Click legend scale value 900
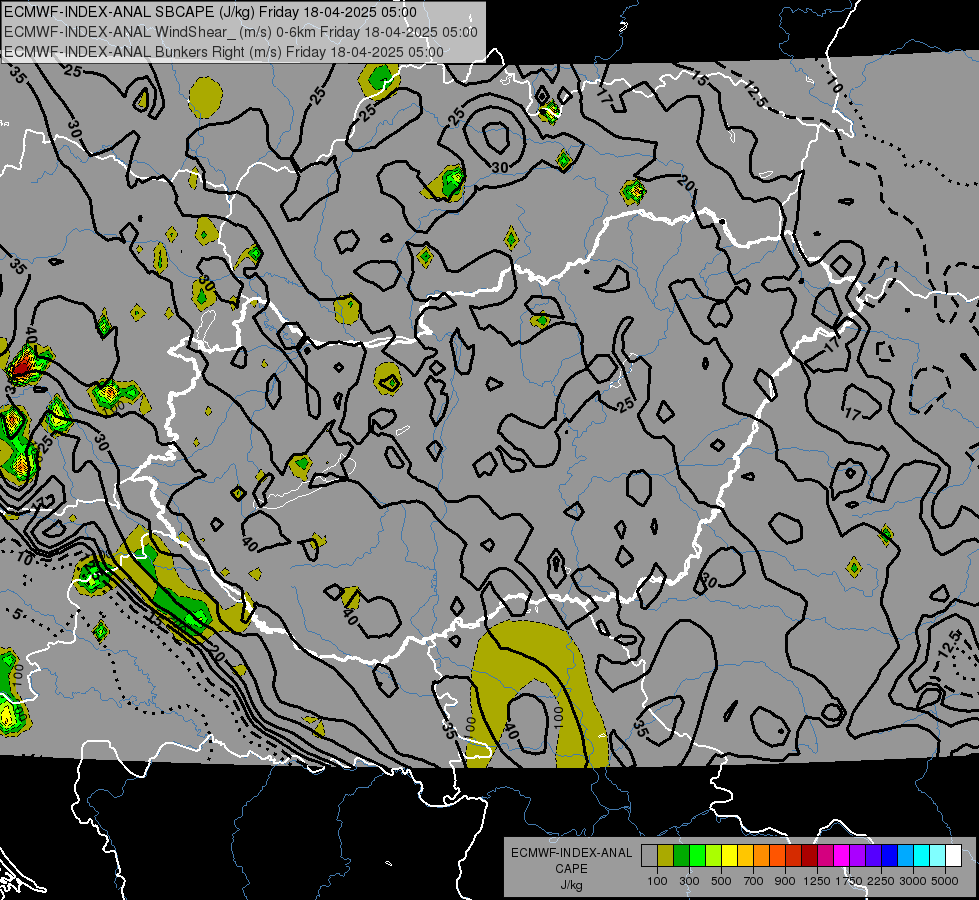This screenshot has width=979, height=900. click(785, 881)
